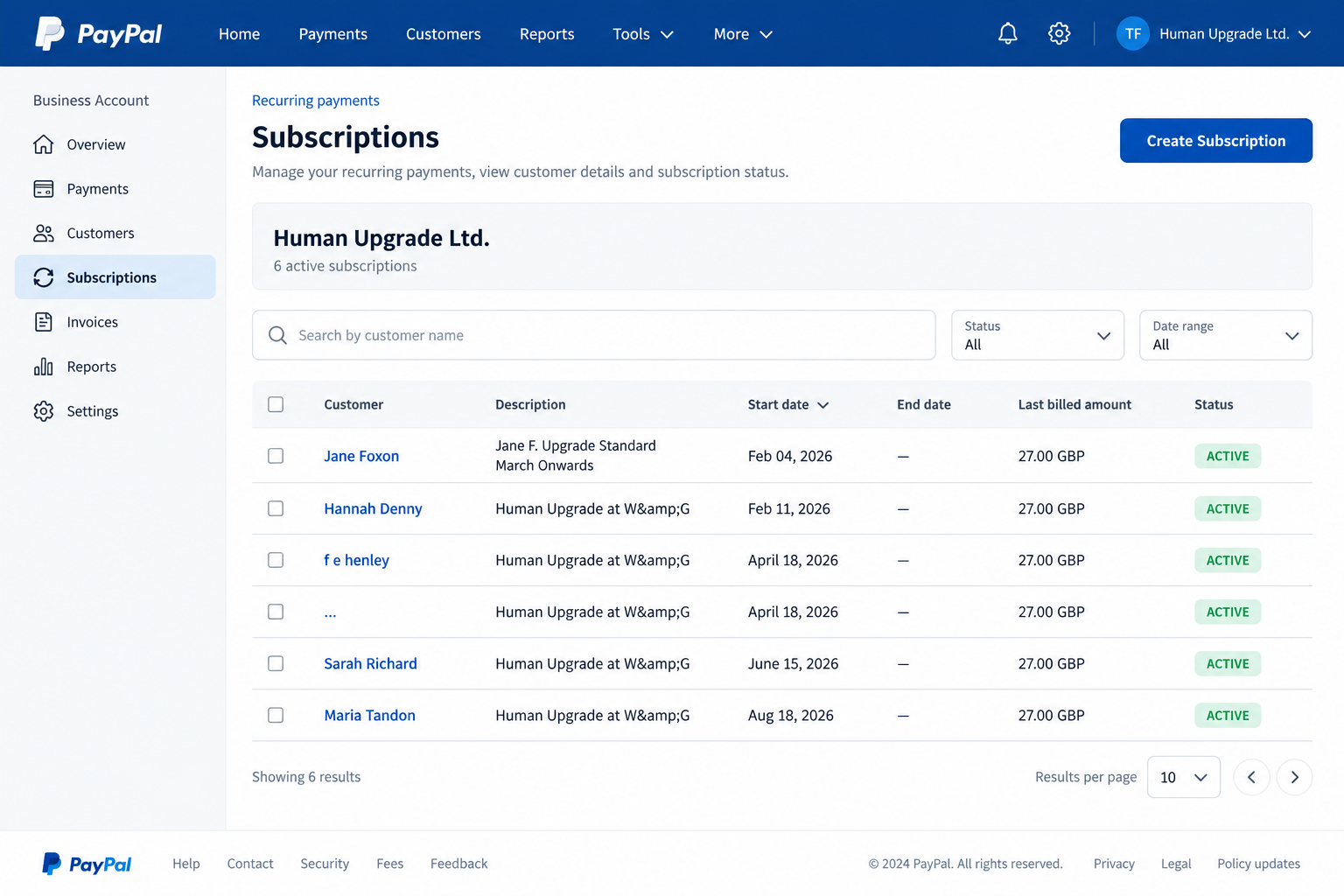This screenshot has height=896, width=1344.
Task: Click the "Aug 18, 2026" start date cell
Action: coord(791,715)
